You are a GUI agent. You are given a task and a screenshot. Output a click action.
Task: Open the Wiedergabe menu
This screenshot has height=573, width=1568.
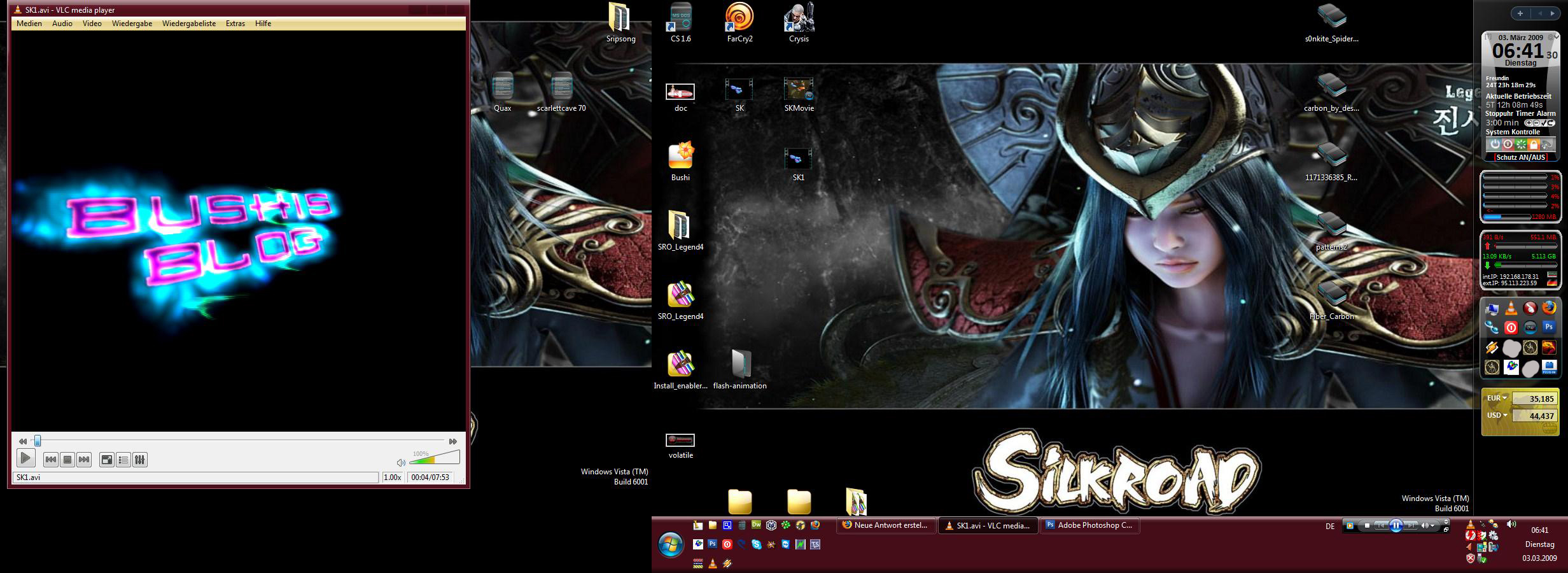132,24
